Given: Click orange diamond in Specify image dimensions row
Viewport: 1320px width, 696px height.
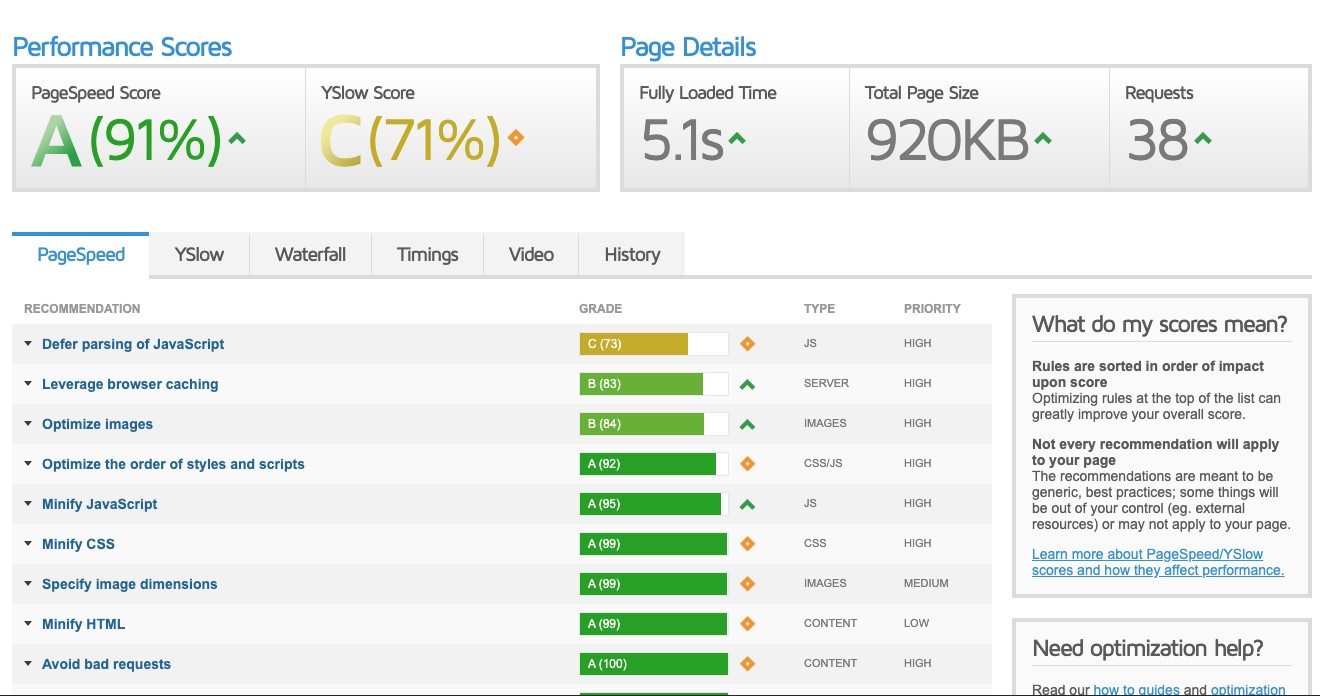Looking at the screenshot, I should (747, 584).
